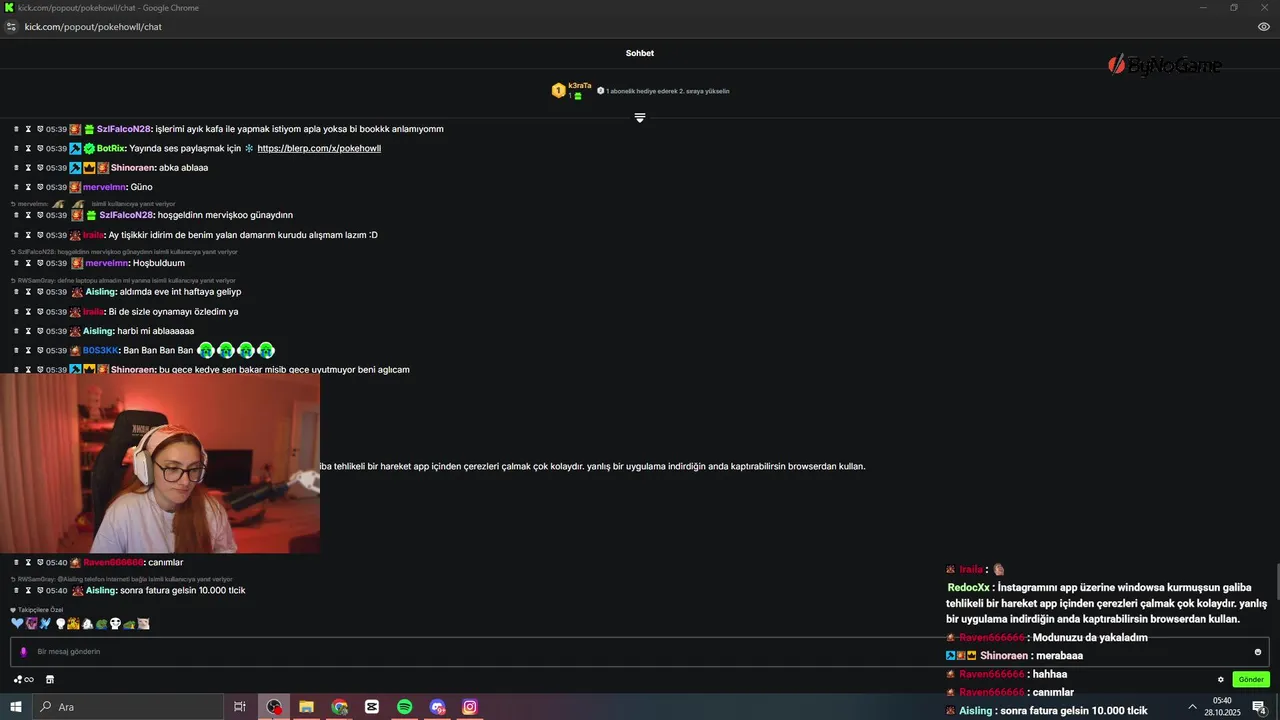Viewport: 1280px width, 720px height.
Task: Timeout B0S3KK for 'Ban Ban Ban Ban'
Action: tap(28, 350)
